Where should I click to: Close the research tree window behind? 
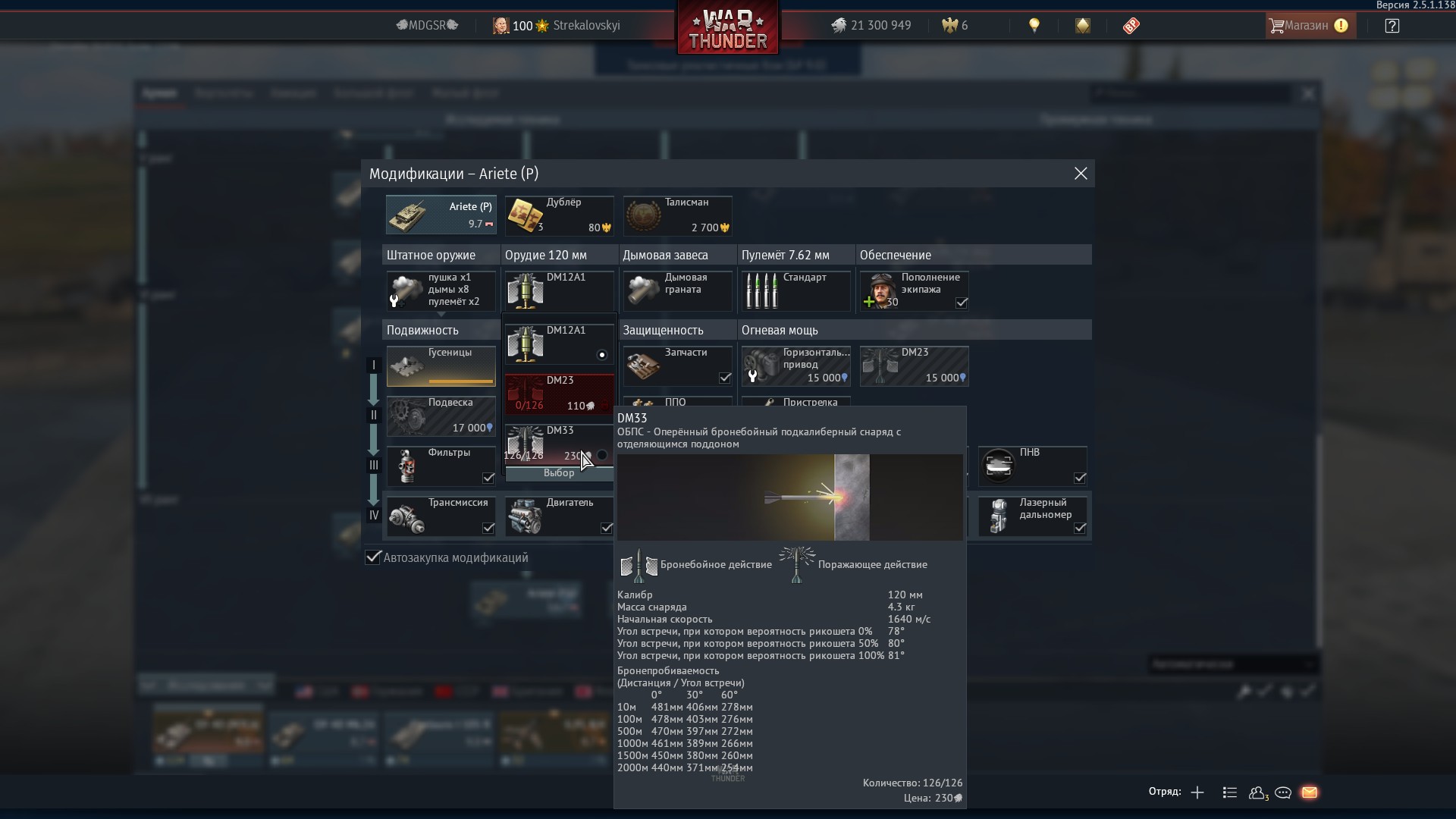(x=1308, y=94)
